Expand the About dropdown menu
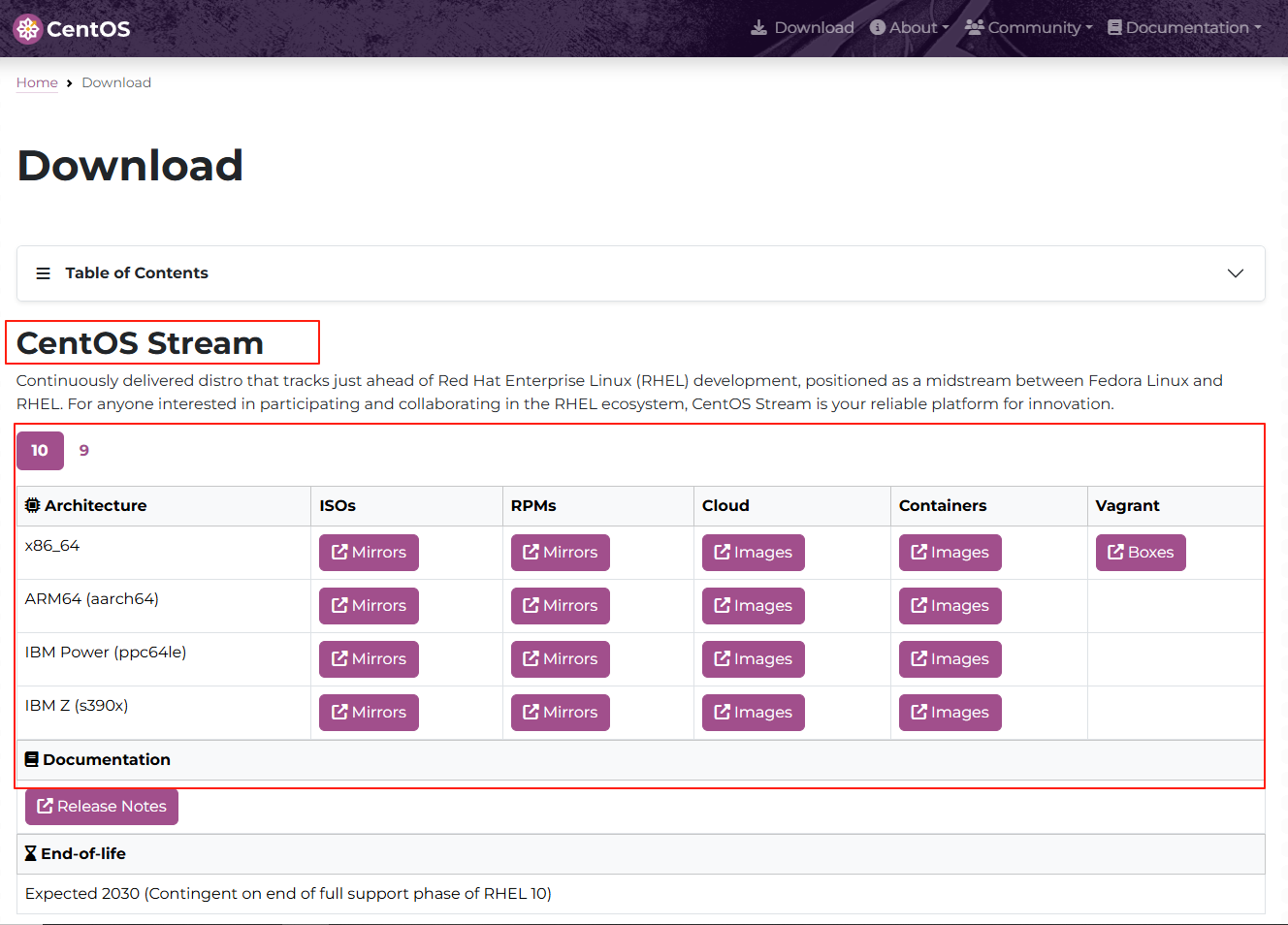This screenshot has height=925, width=1288. pos(910,27)
